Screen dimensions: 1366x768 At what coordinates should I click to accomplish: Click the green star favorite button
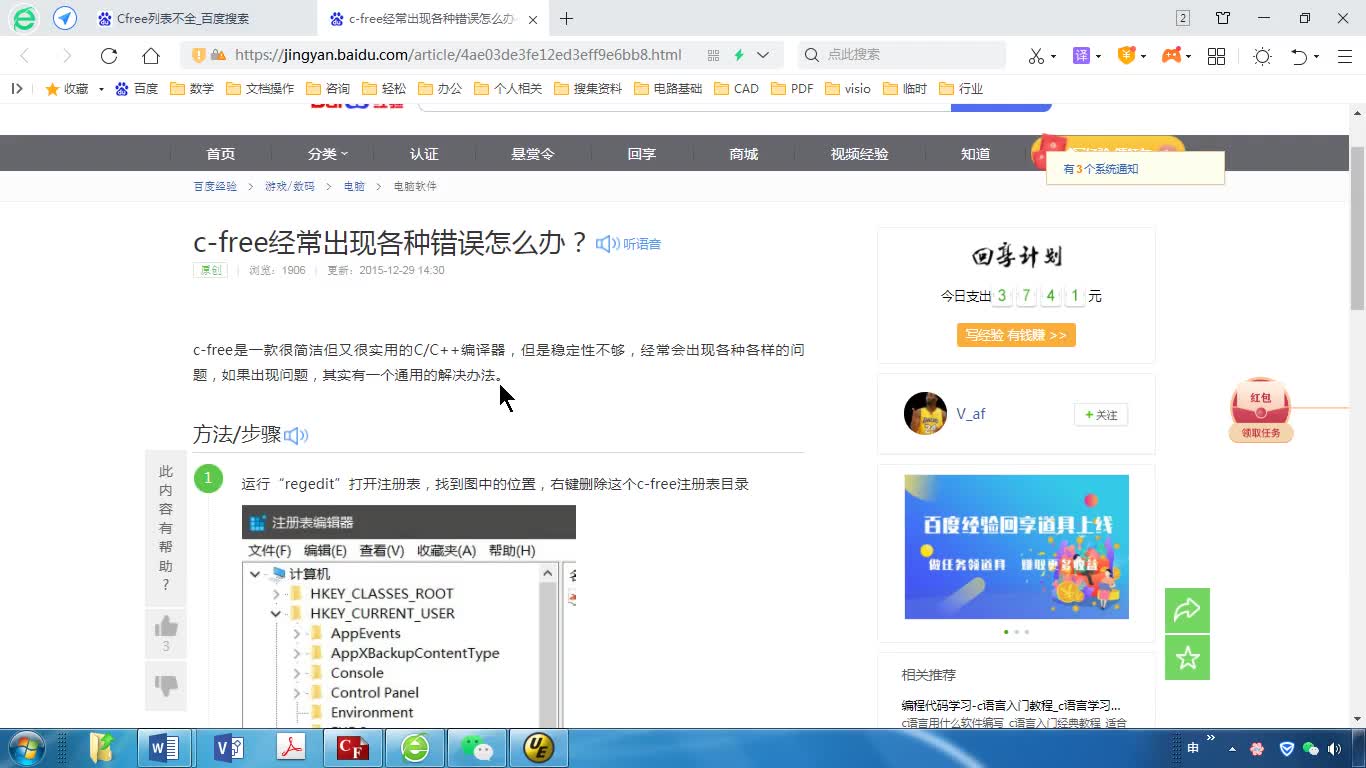1187,658
